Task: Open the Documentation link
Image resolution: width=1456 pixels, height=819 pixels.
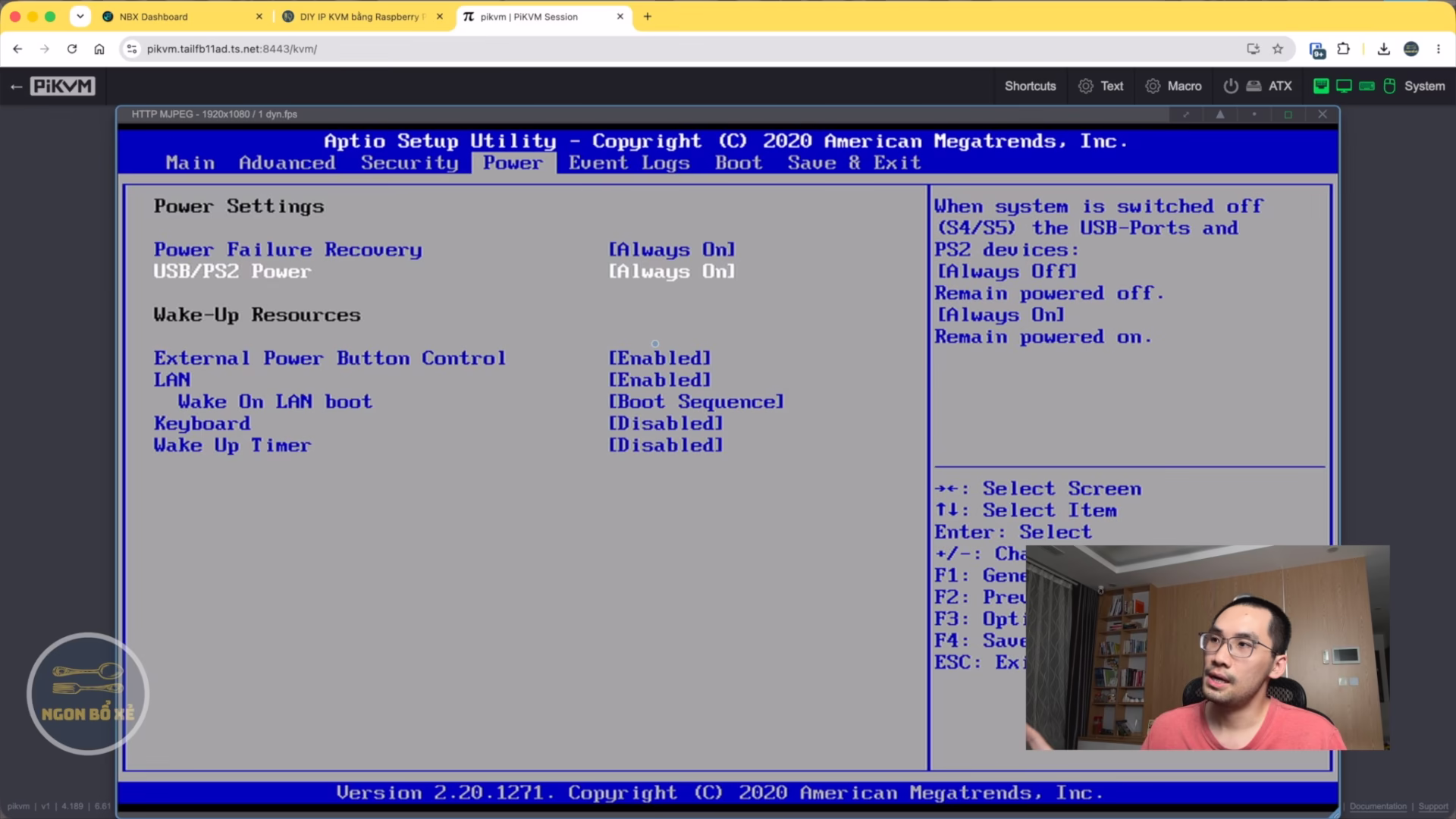Action: click(x=1378, y=807)
